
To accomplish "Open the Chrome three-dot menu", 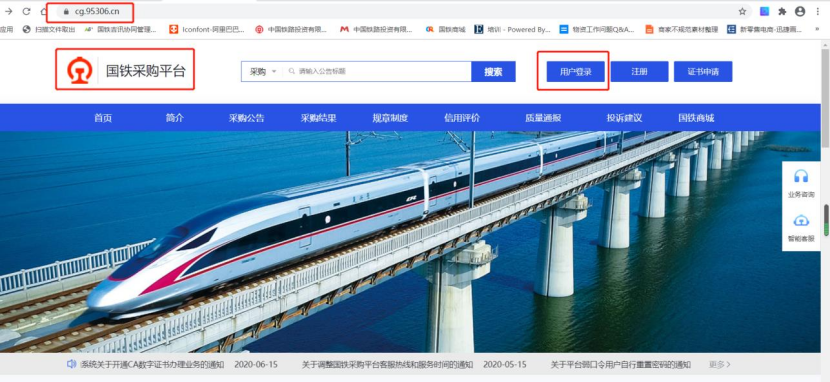I will [x=818, y=12].
